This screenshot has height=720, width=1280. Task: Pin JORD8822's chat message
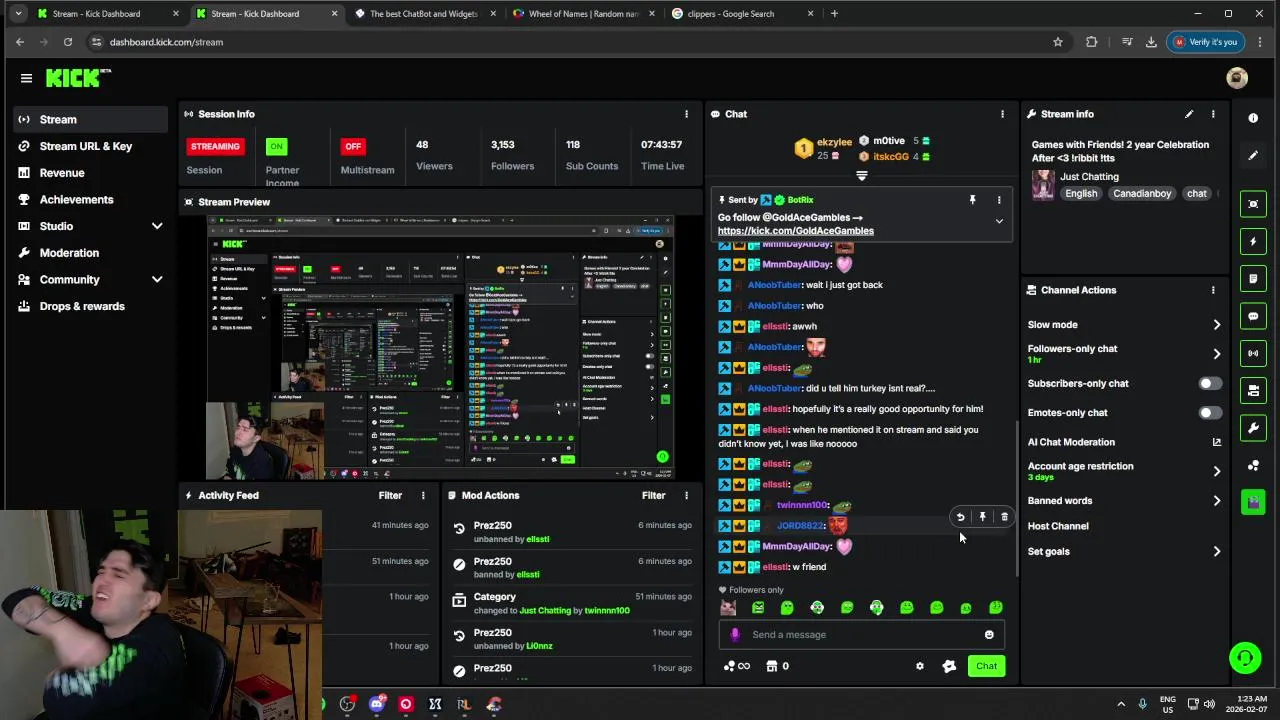[982, 517]
